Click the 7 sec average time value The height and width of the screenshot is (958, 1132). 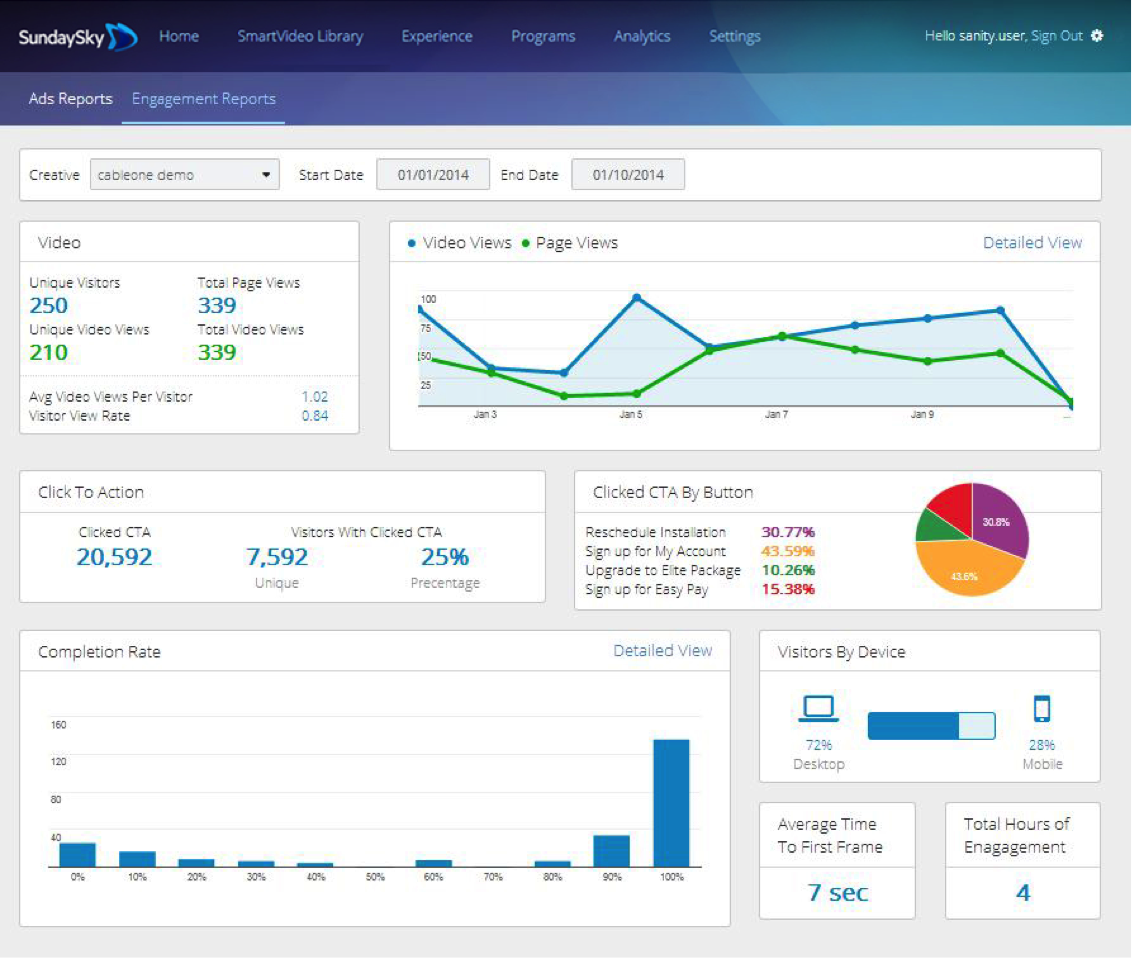point(837,892)
